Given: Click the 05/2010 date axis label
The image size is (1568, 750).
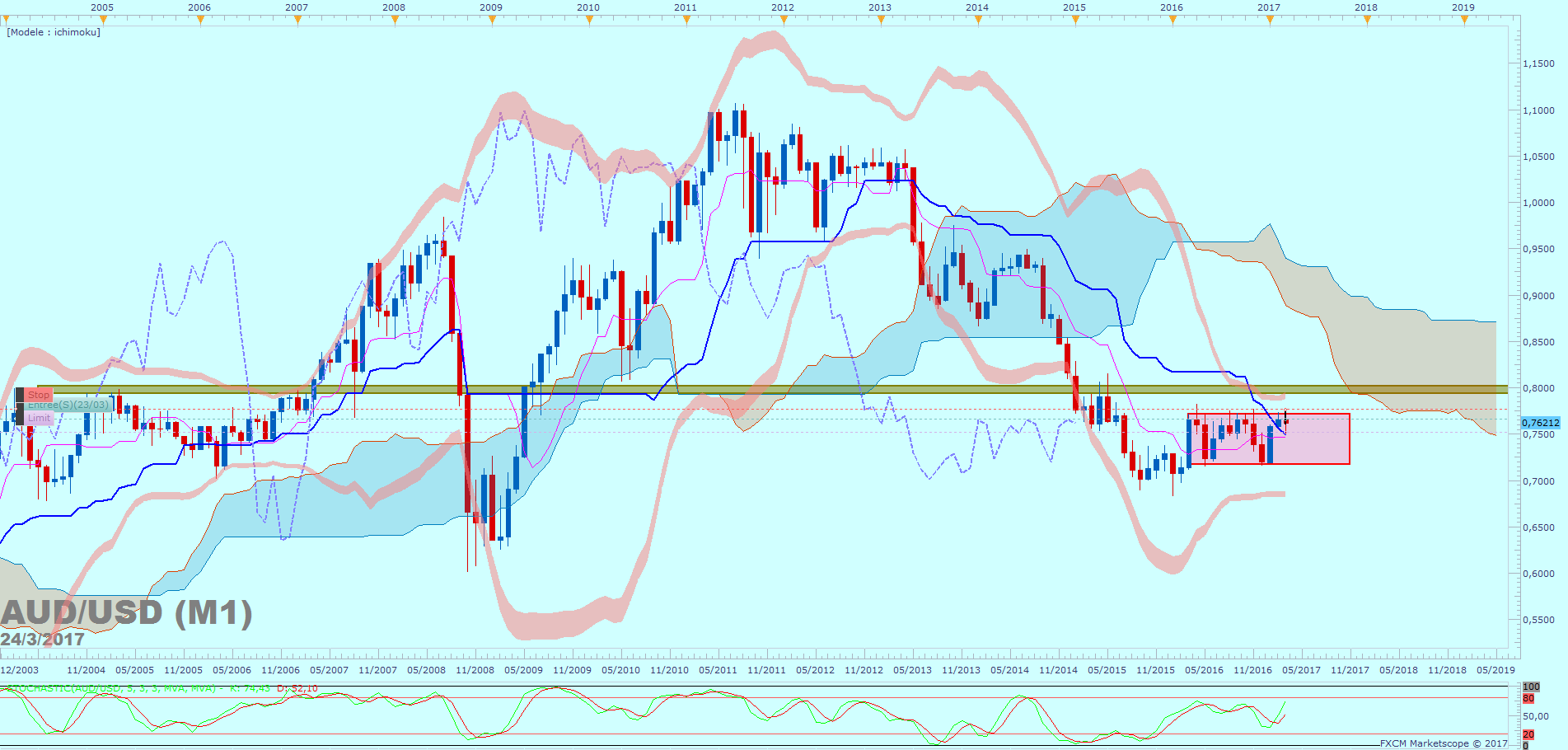Looking at the screenshot, I should pyautogui.click(x=620, y=670).
